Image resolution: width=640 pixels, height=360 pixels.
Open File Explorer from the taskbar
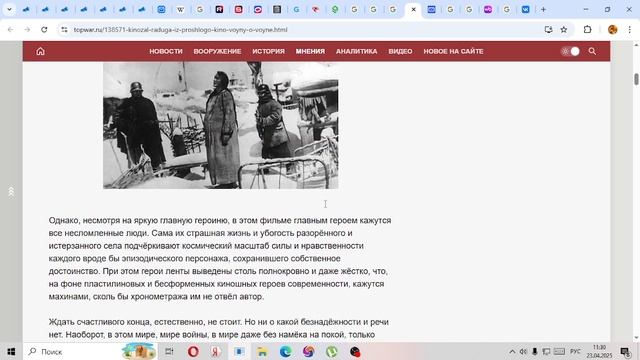coord(262,351)
